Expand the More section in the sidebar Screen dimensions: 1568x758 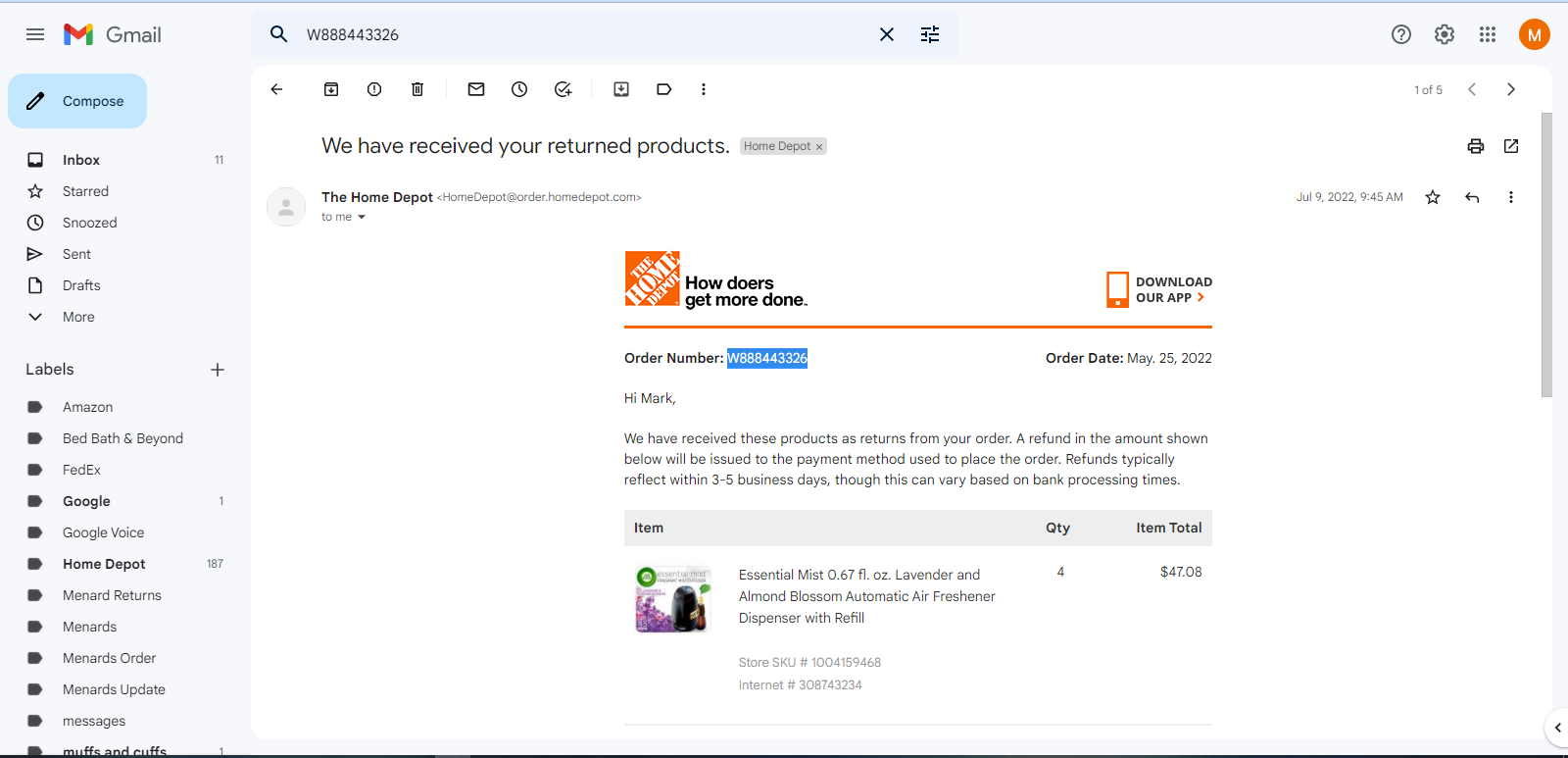(x=78, y=317)
